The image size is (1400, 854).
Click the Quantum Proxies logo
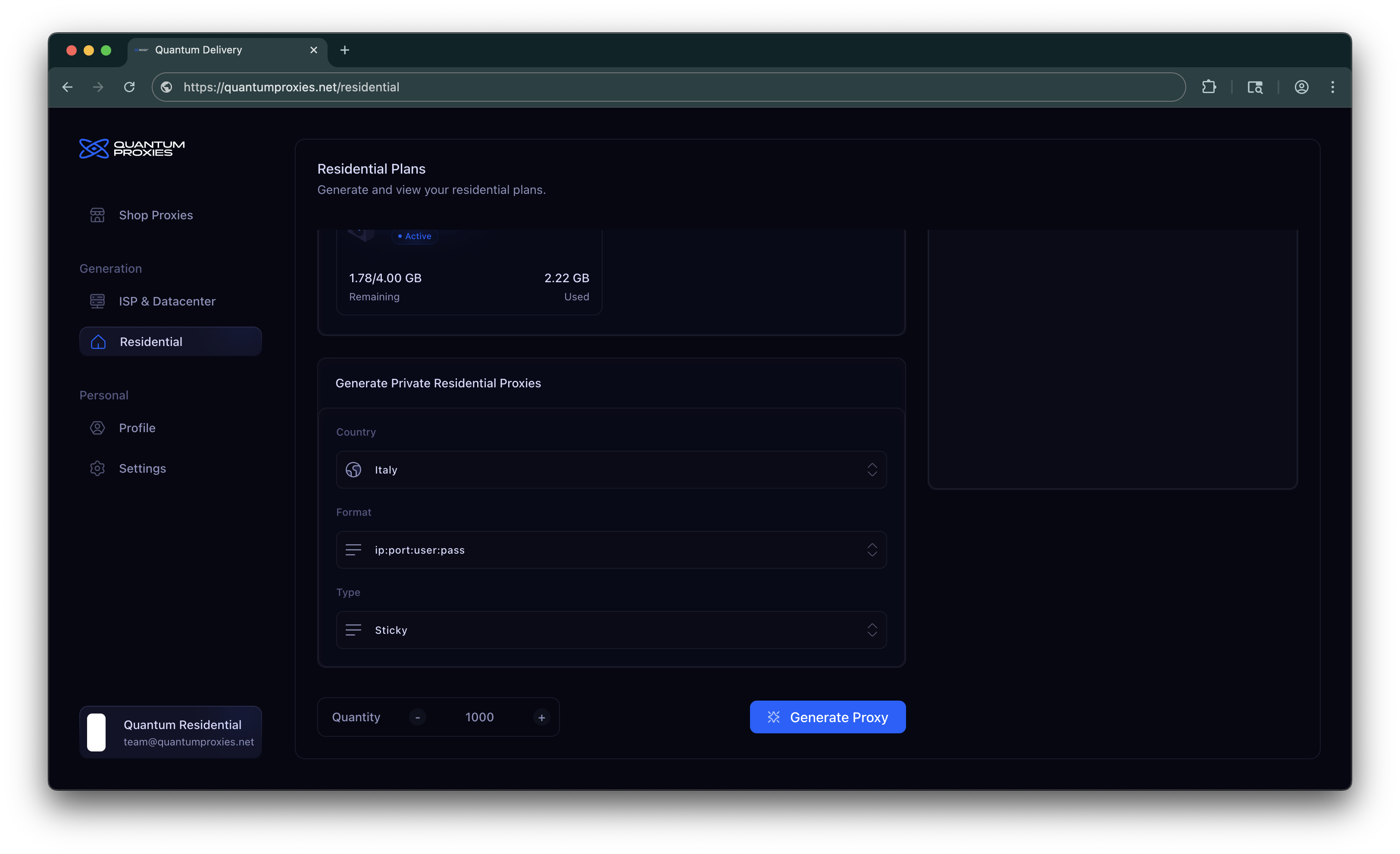132,148
